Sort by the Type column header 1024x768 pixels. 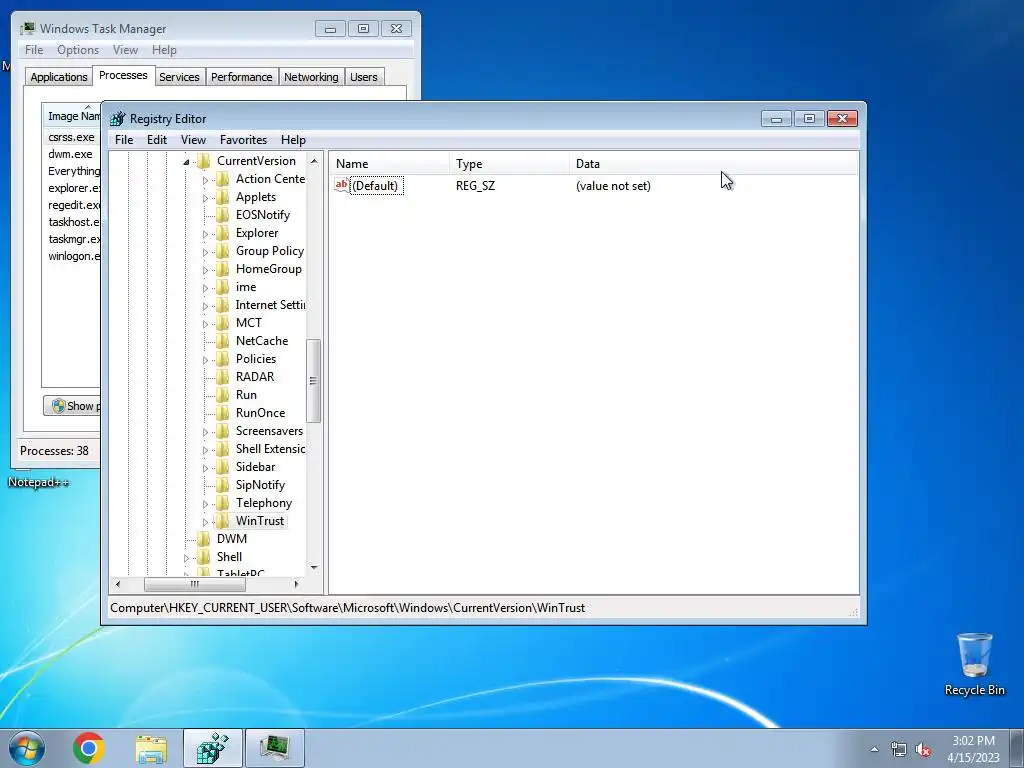[x=509, y=164]
